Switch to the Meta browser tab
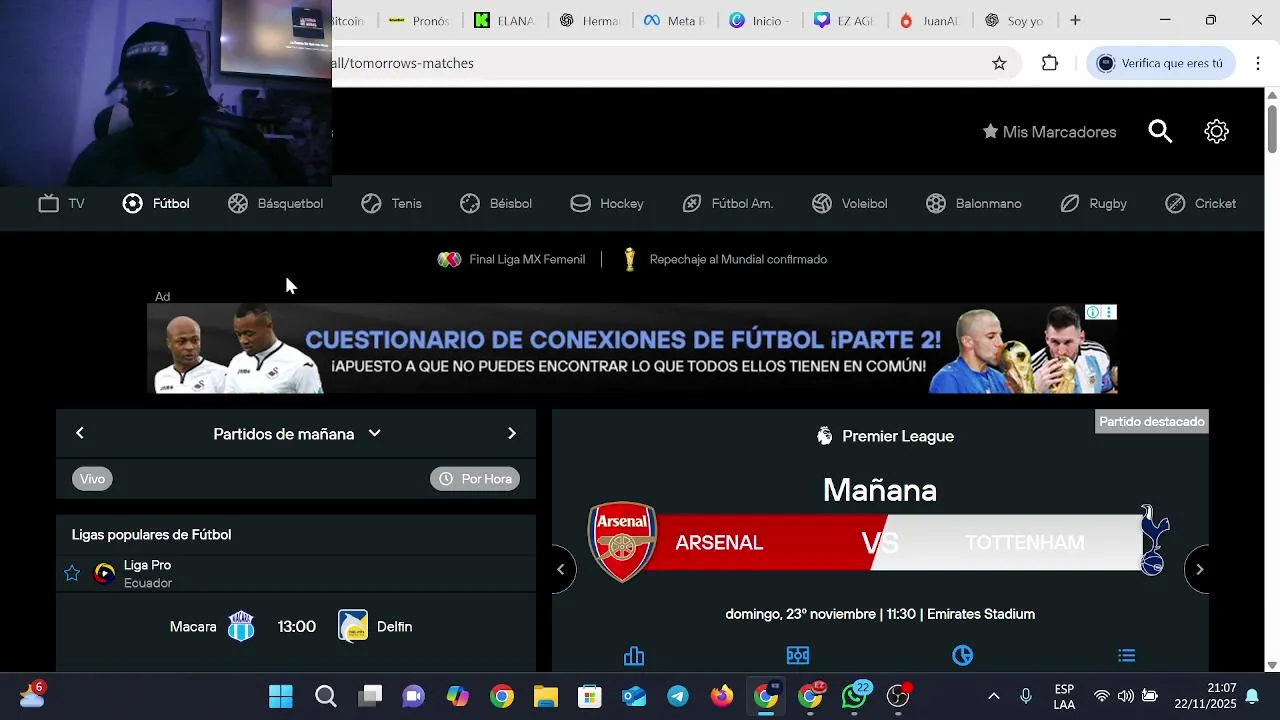Image resolution: width=1280 pixels, height=720 pixels. [676, 20]
